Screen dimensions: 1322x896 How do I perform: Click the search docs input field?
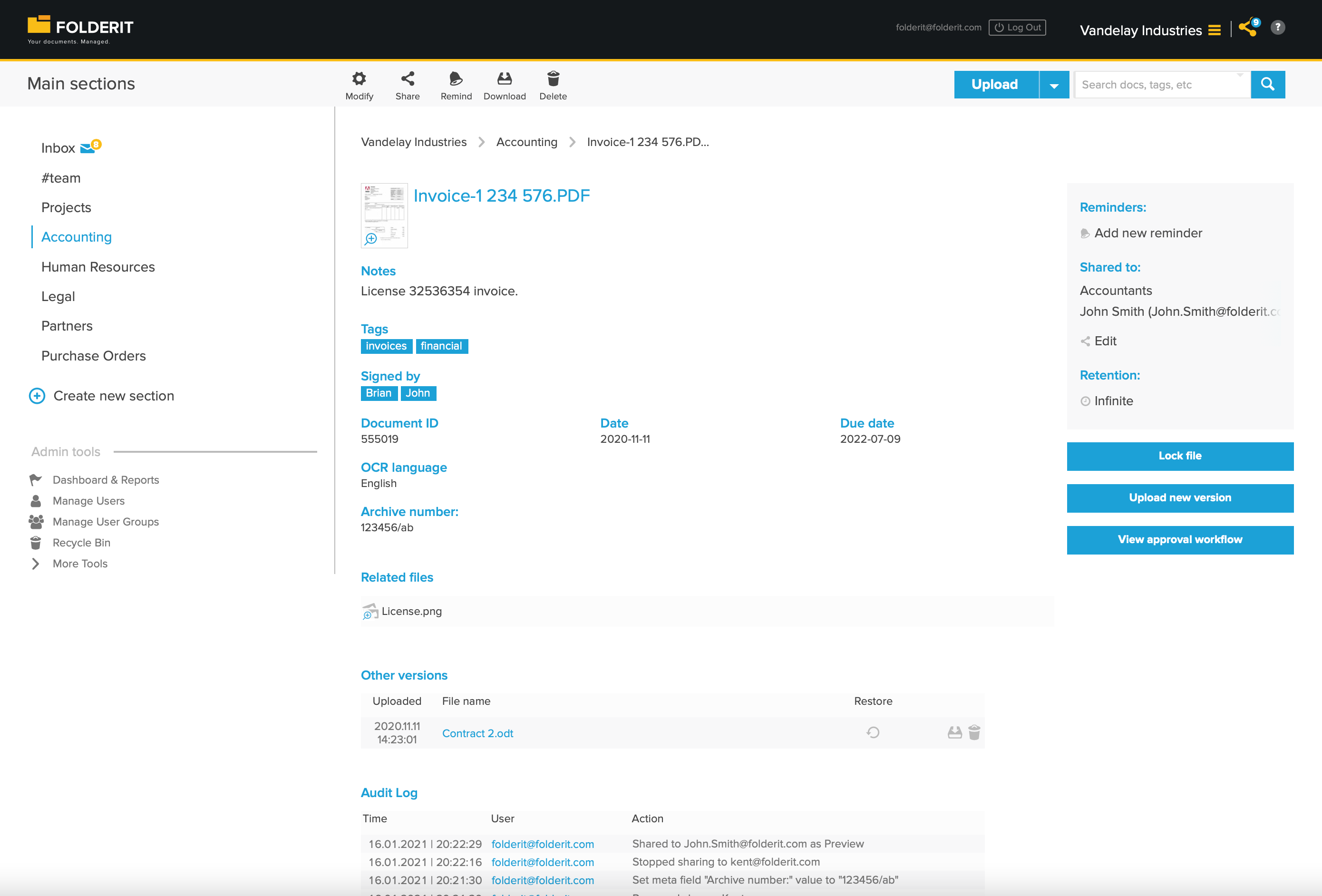point(1157,85)
